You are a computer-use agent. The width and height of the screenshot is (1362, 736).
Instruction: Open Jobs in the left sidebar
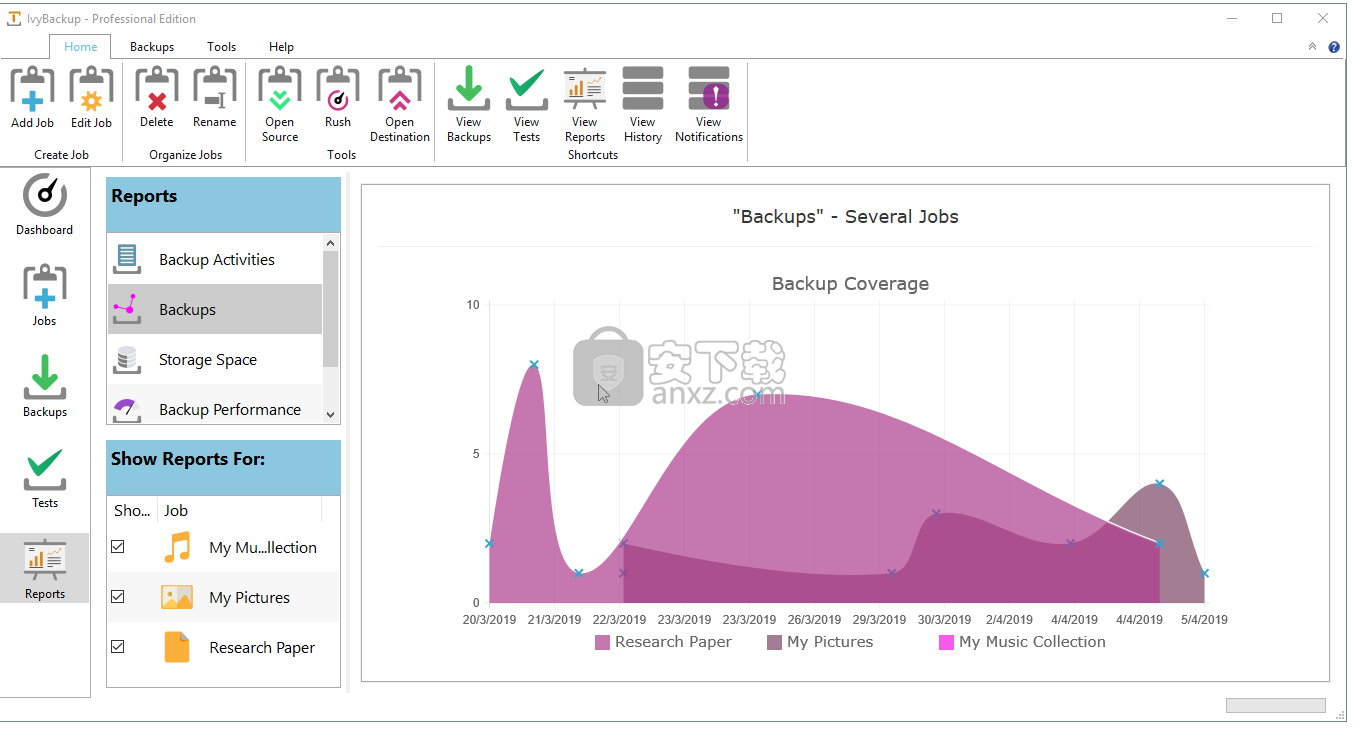tap(45, 296)
